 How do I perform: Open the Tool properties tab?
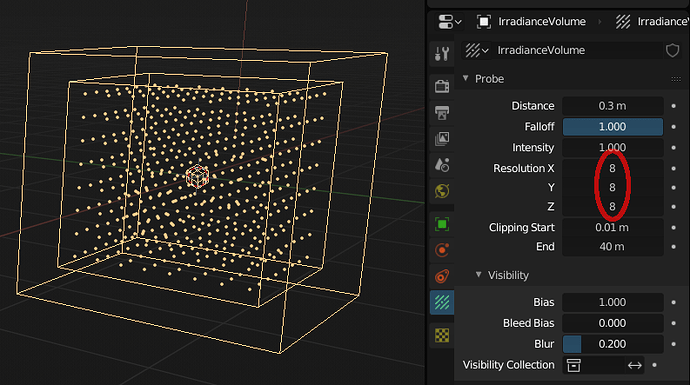click(442, 53)
